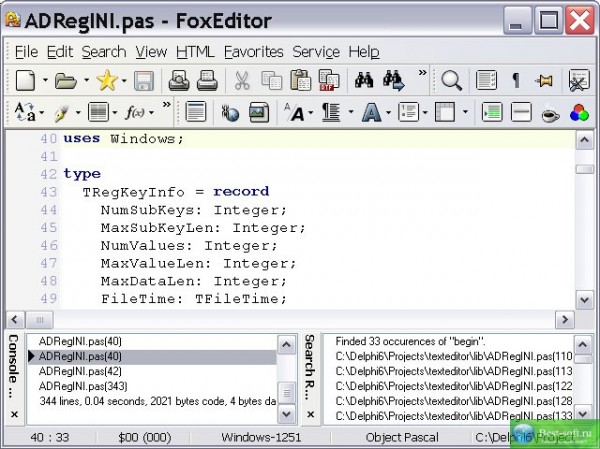Viewport: 600px width, 449px height.
Task: Click the page with text lines icon
Action: tap(196, 113)
